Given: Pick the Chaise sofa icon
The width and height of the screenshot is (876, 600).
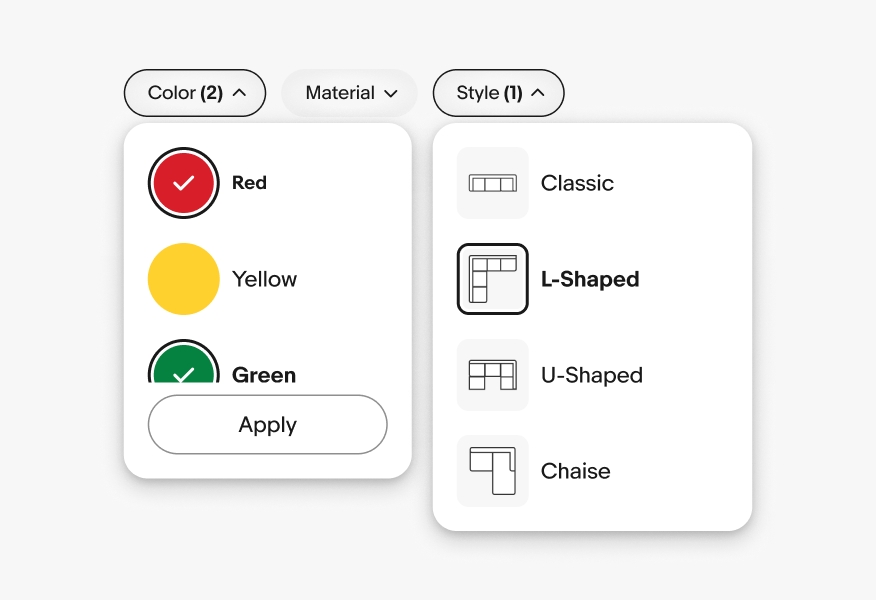Looking at the screenshot, I should point(492,471).
